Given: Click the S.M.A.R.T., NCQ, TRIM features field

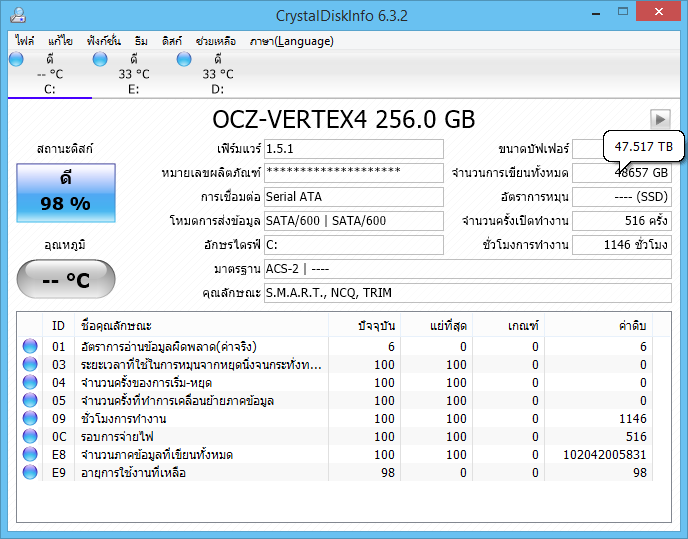Looking at the screenshot, I should (468, 293).
